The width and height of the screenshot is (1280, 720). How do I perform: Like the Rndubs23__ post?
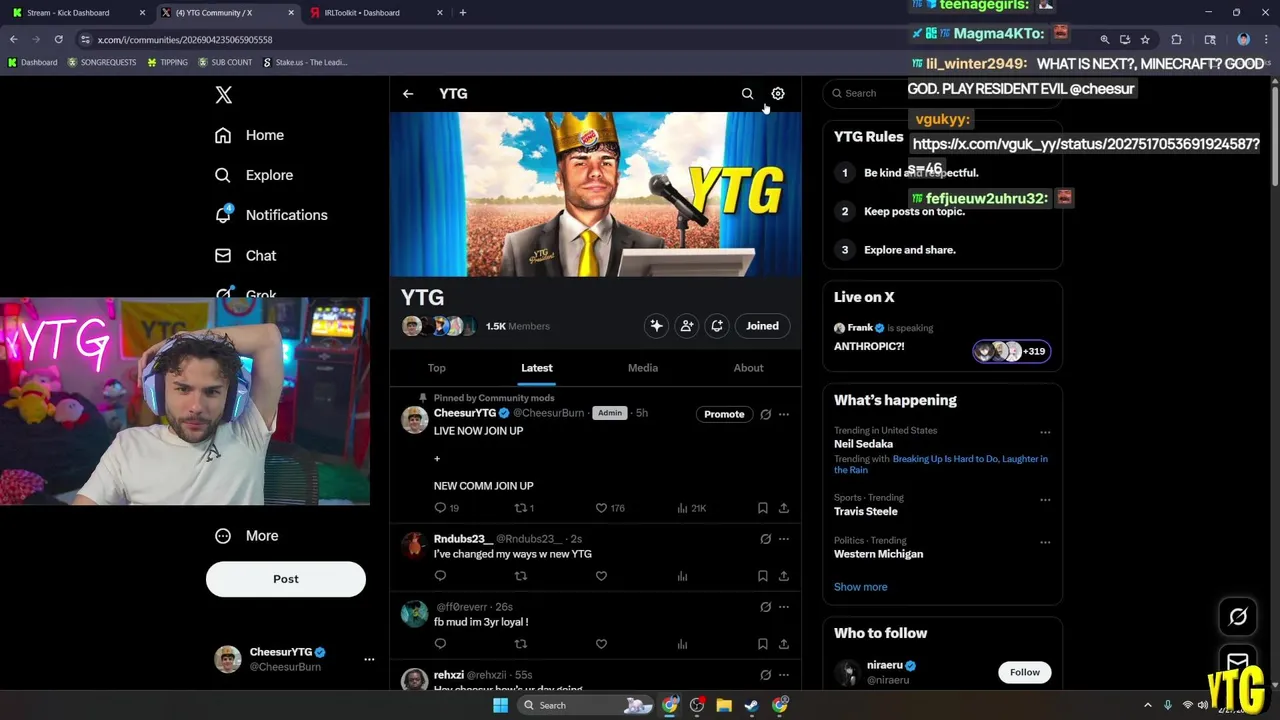[x=601, y=576]
